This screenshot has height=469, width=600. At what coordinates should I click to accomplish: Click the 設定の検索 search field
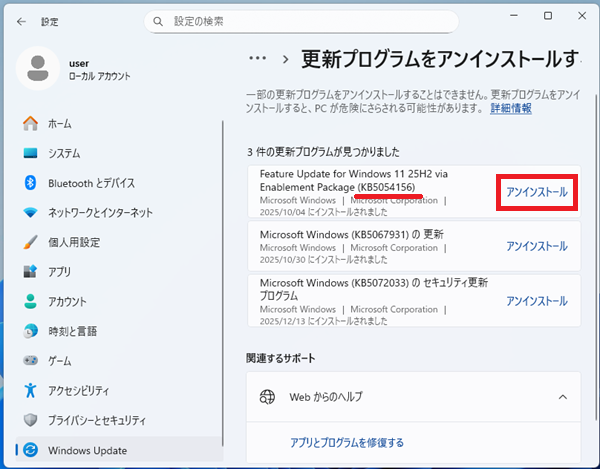300,21
